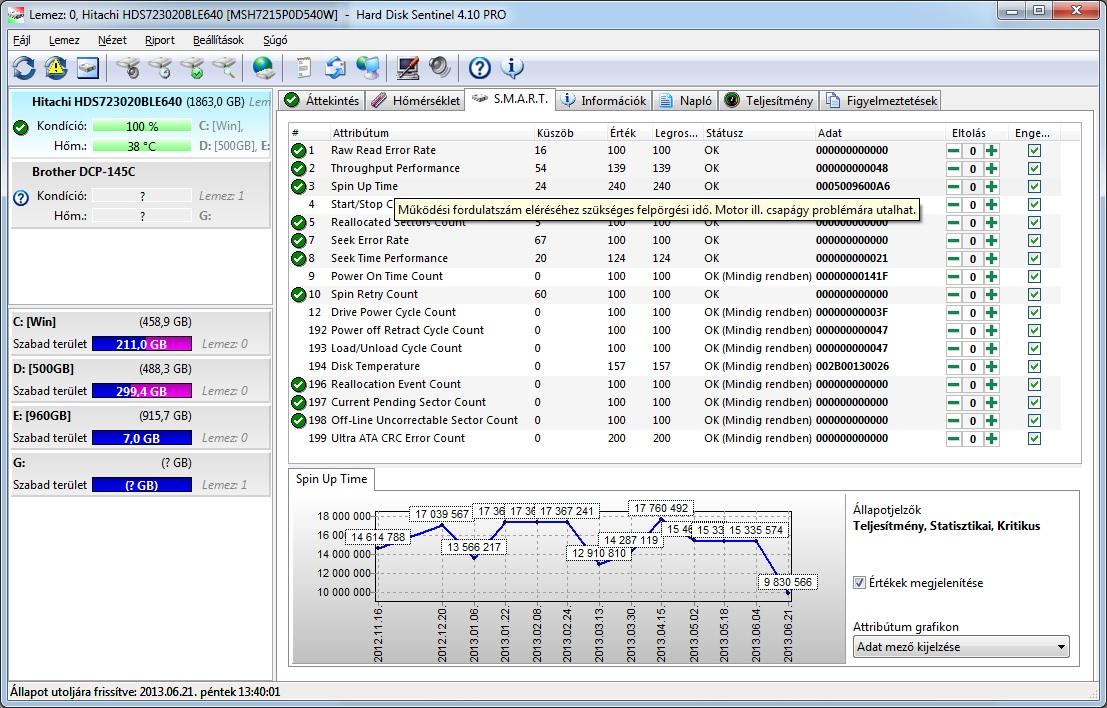
Task: Toggle enable checkbox for Spin Up Time
Action: click(x=1034, y=186)
